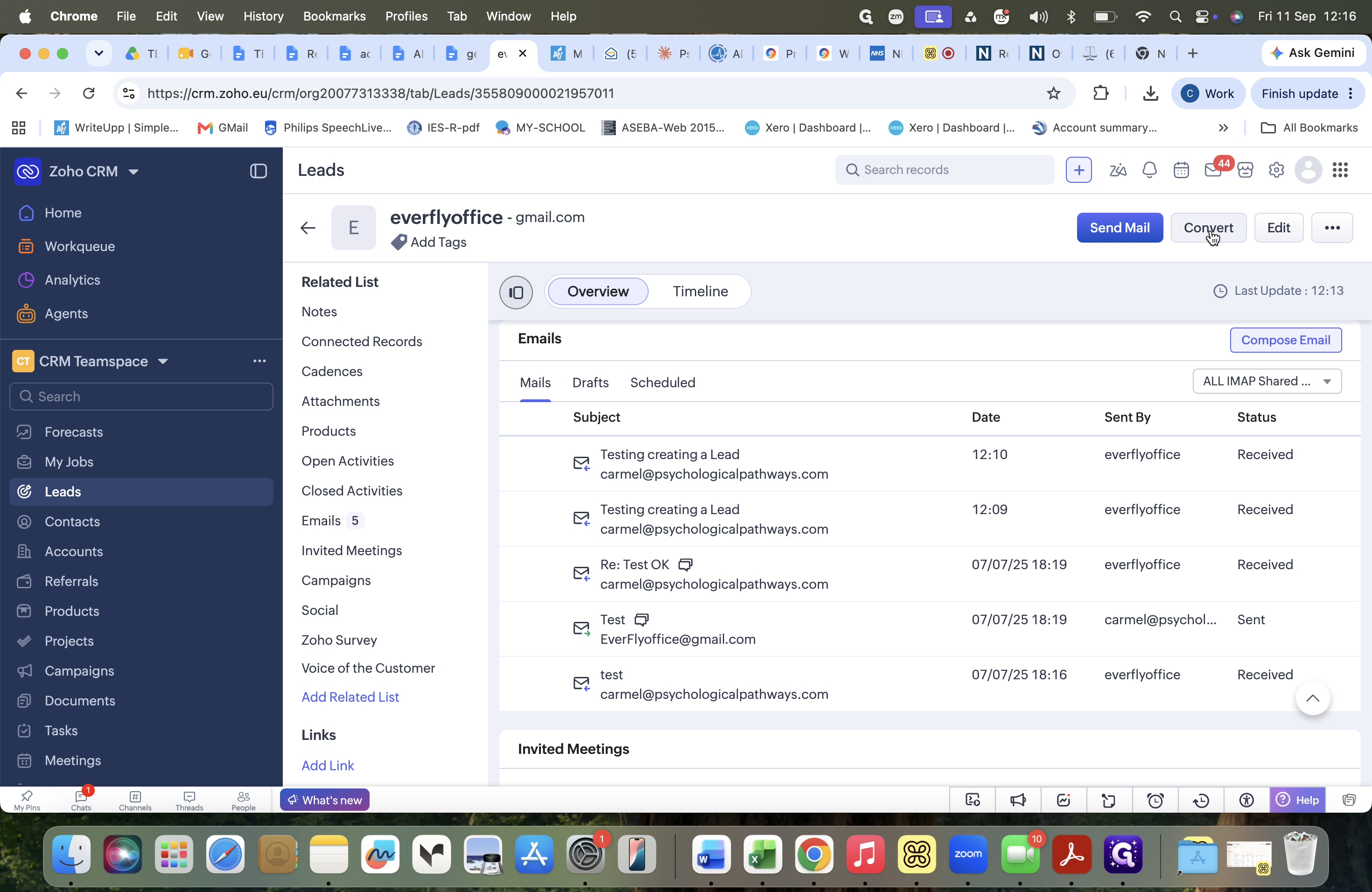Image resolution: width=1372 pixels, height=892 pixels.
Task: Open the ALL IMAP Shared dropdown
Action: (1267, 382)
